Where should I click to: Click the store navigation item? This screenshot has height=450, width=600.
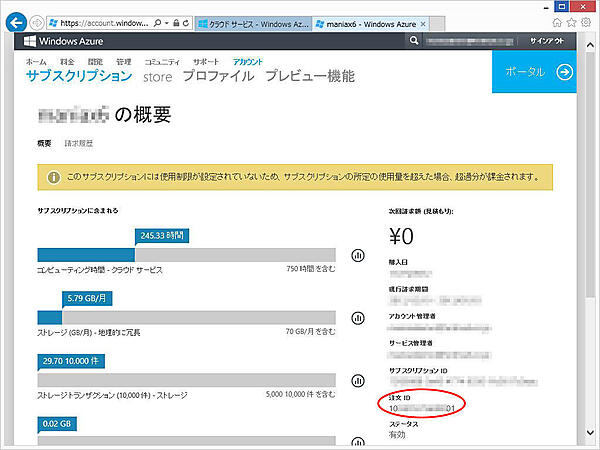tap(158, 75)
